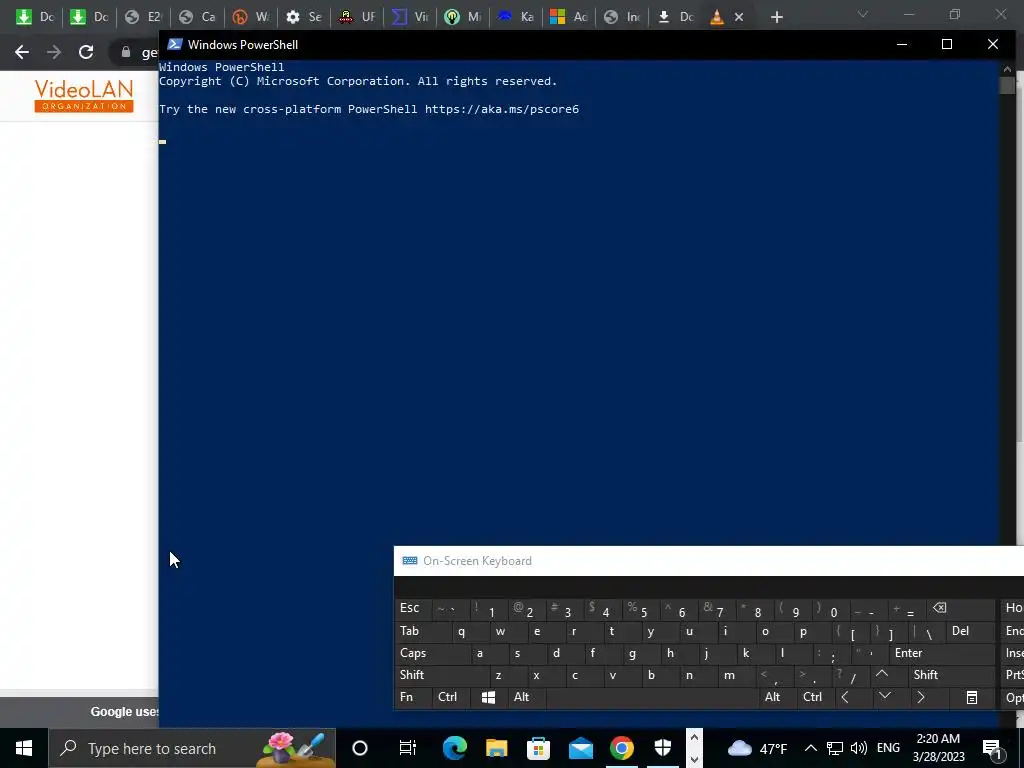Image resolution: width=1024 pixels, height=768 pixels.
Task: Open the volume speaker tray icon
Action: 859,748
